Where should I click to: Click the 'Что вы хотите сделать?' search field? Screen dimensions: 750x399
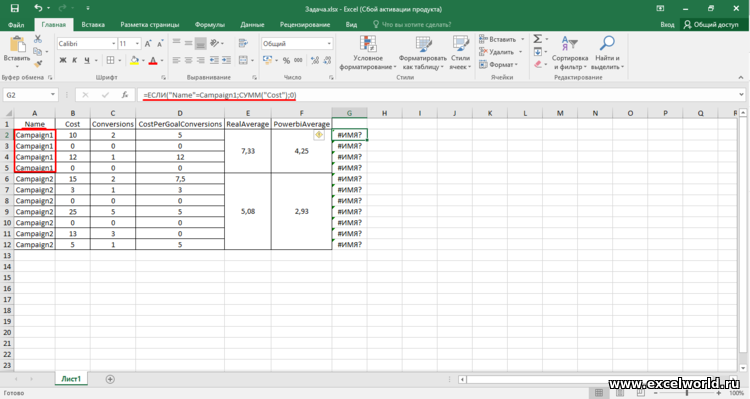click(x=412, y=24)
